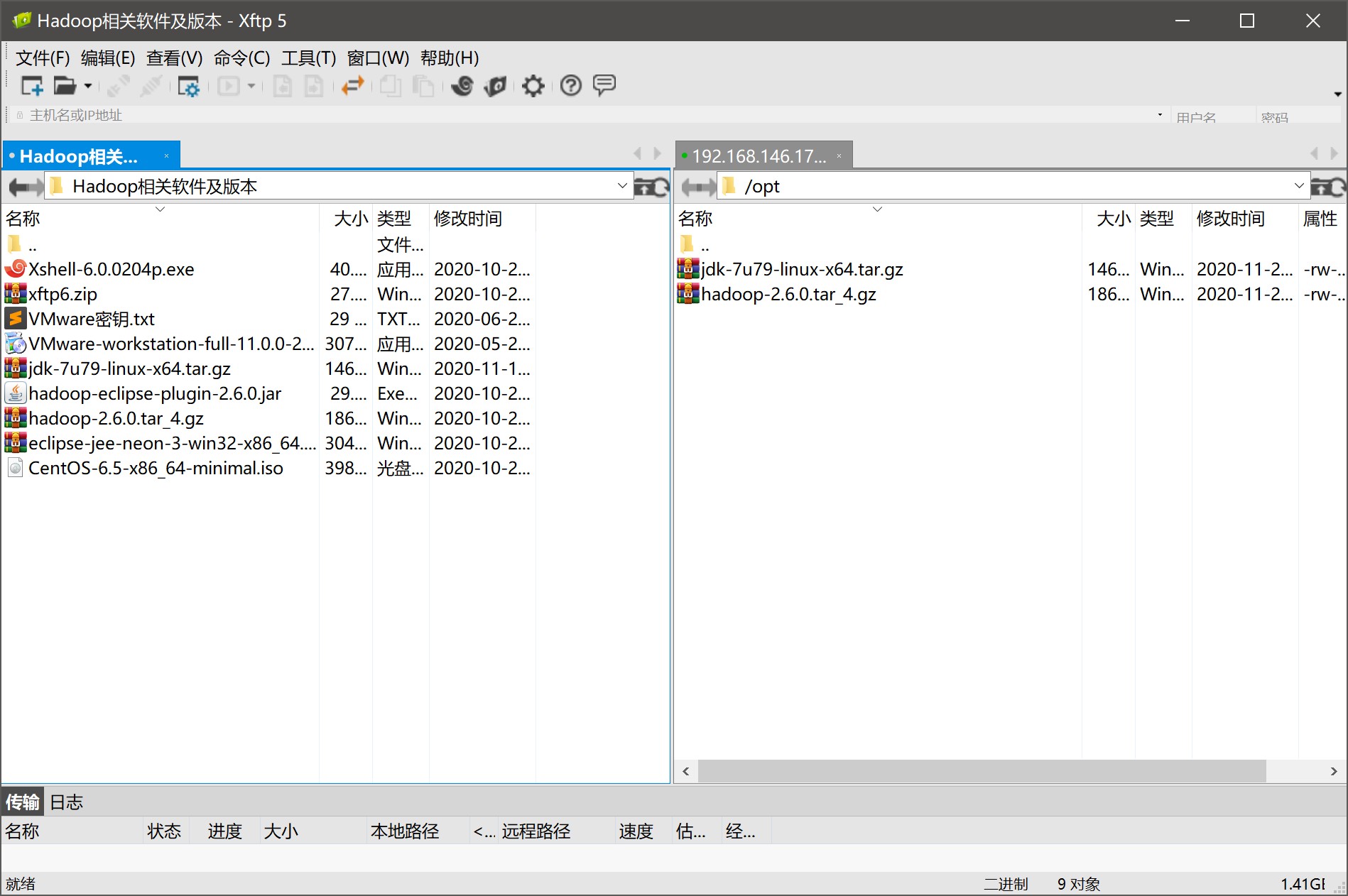Expand the local path dropdown

tap(622, 186)
